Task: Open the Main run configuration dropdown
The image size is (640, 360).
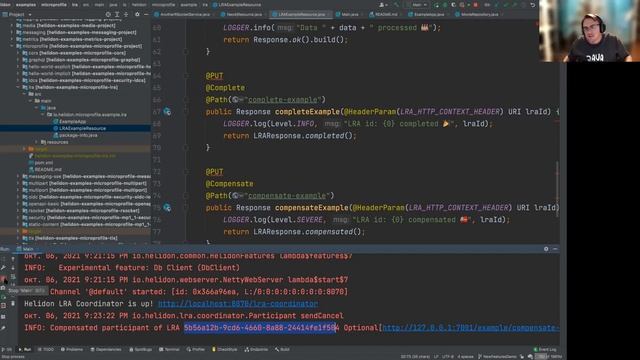Action: pos(416,5)
